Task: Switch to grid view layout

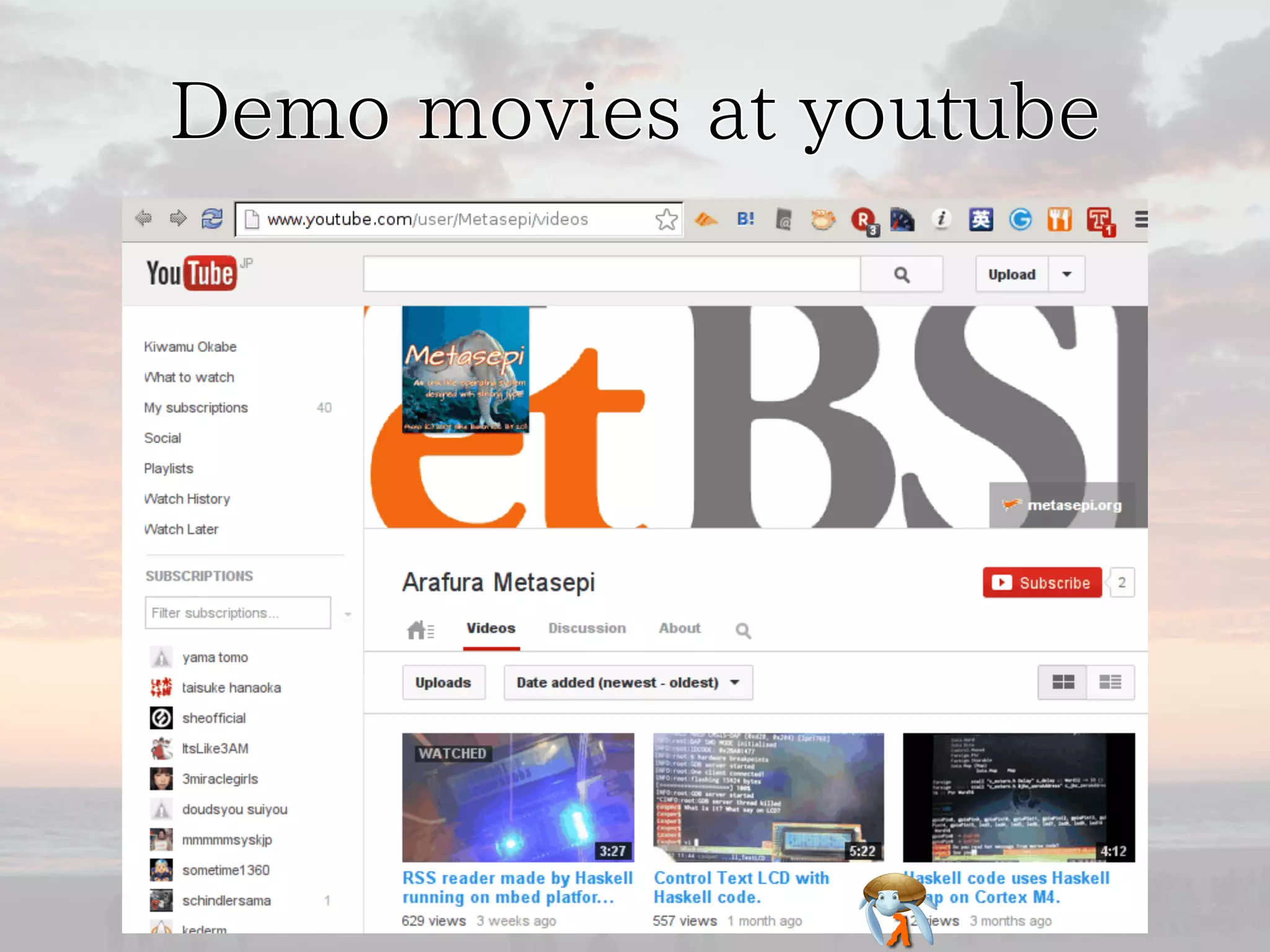Action: [1063, 682]
